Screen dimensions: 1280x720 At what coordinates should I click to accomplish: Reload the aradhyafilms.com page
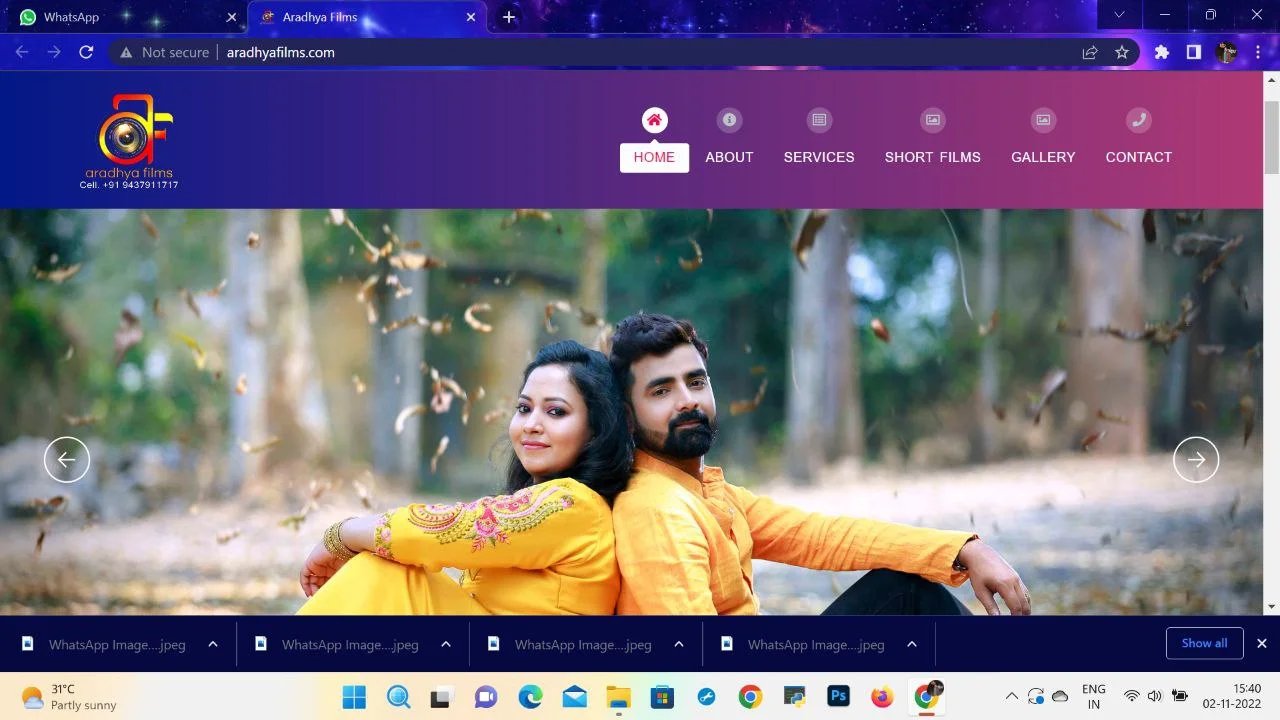[86, 52]
